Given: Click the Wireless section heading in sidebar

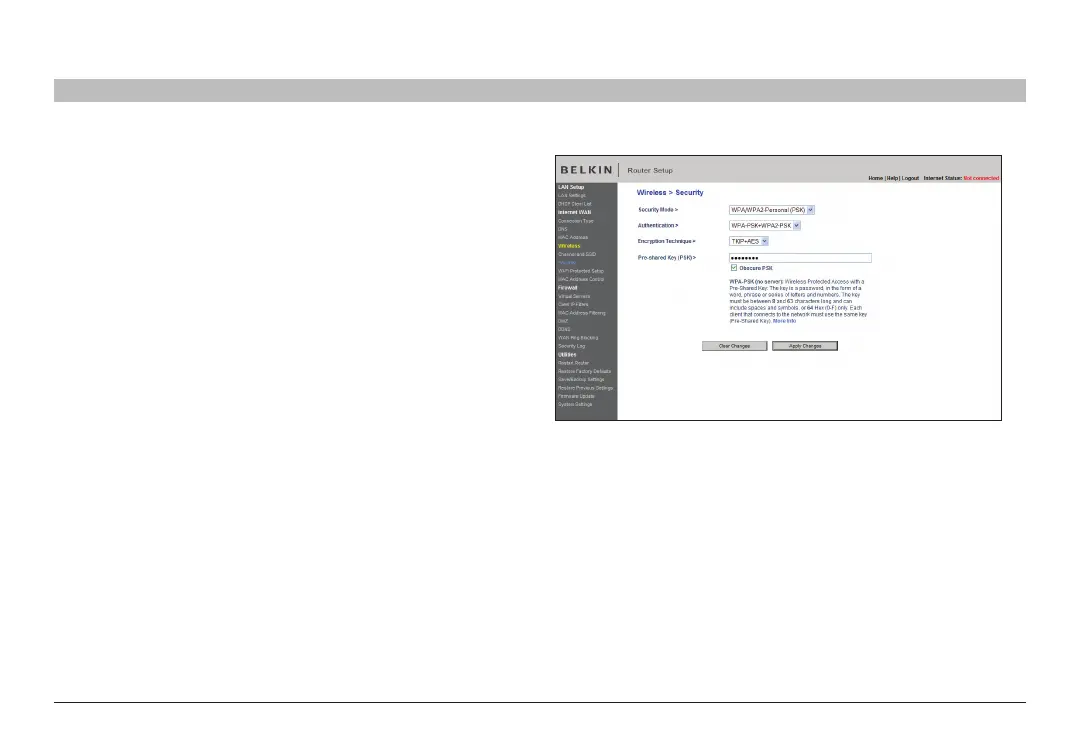Looking at the screenshot, I should [x=569, y=246].
